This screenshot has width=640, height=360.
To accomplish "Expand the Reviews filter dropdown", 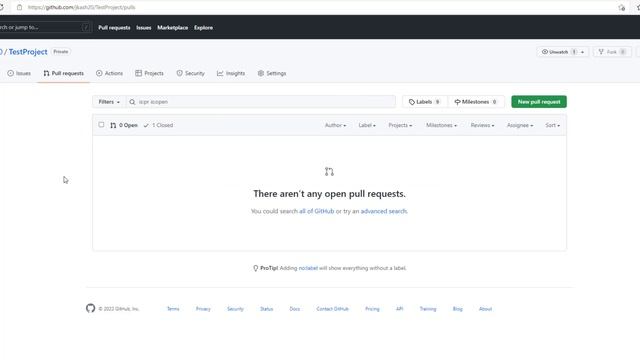I will [x=482, y=125].
